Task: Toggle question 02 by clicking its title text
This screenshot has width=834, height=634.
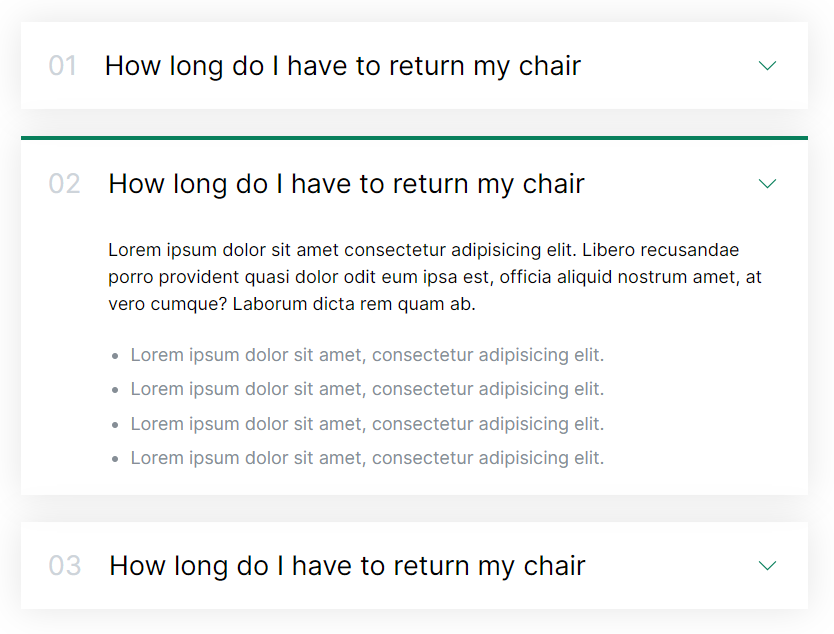Action: click(346, 184)
